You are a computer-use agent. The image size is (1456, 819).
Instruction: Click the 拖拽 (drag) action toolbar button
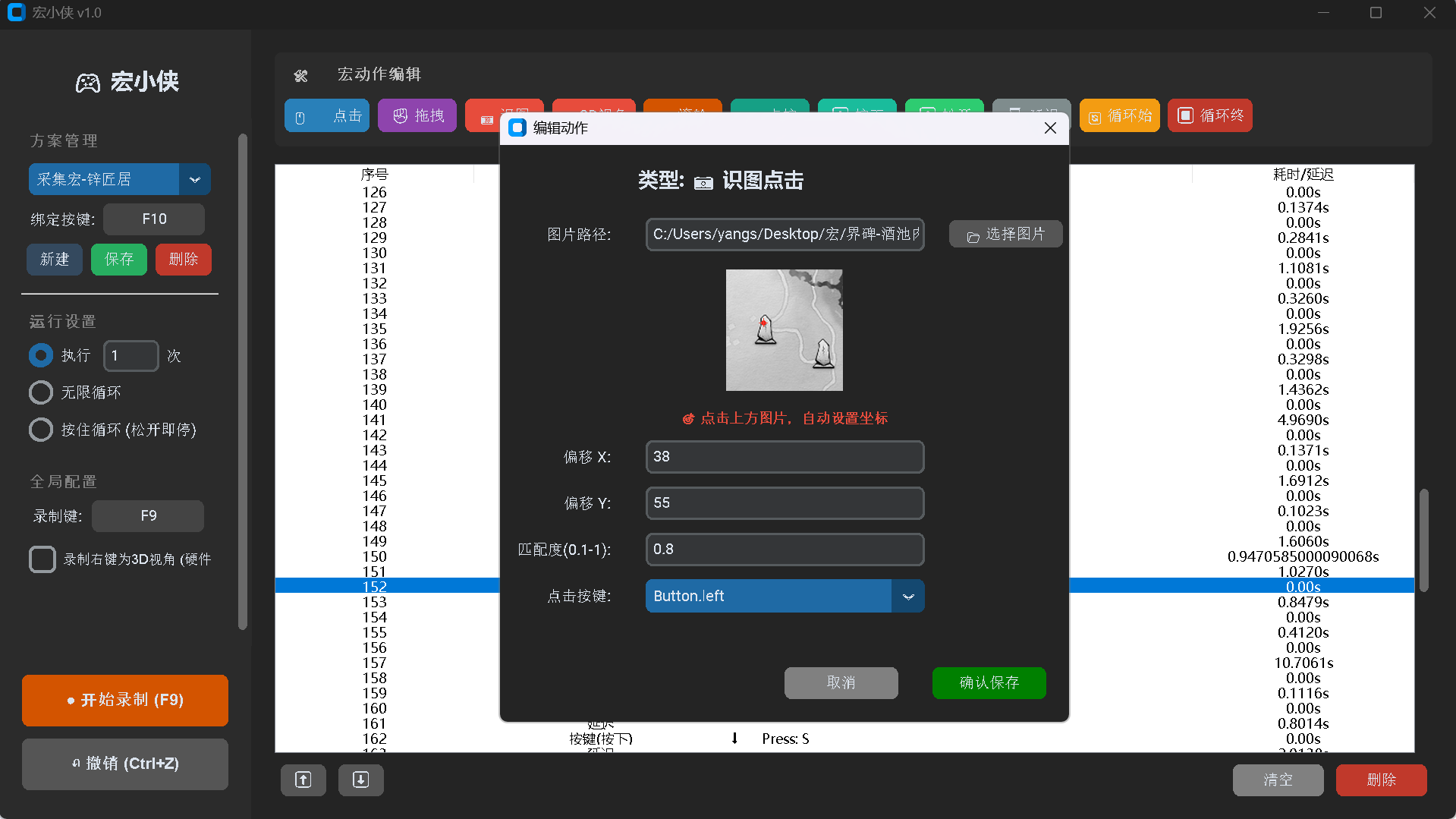417,115
